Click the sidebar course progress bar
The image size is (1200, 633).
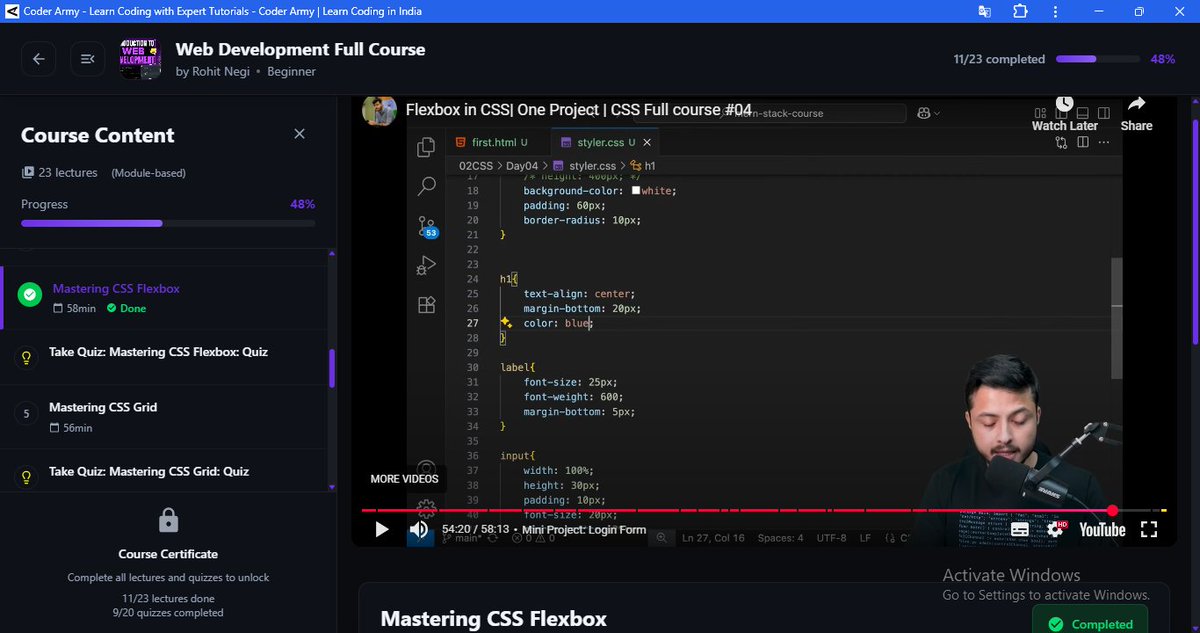[168, 223]
